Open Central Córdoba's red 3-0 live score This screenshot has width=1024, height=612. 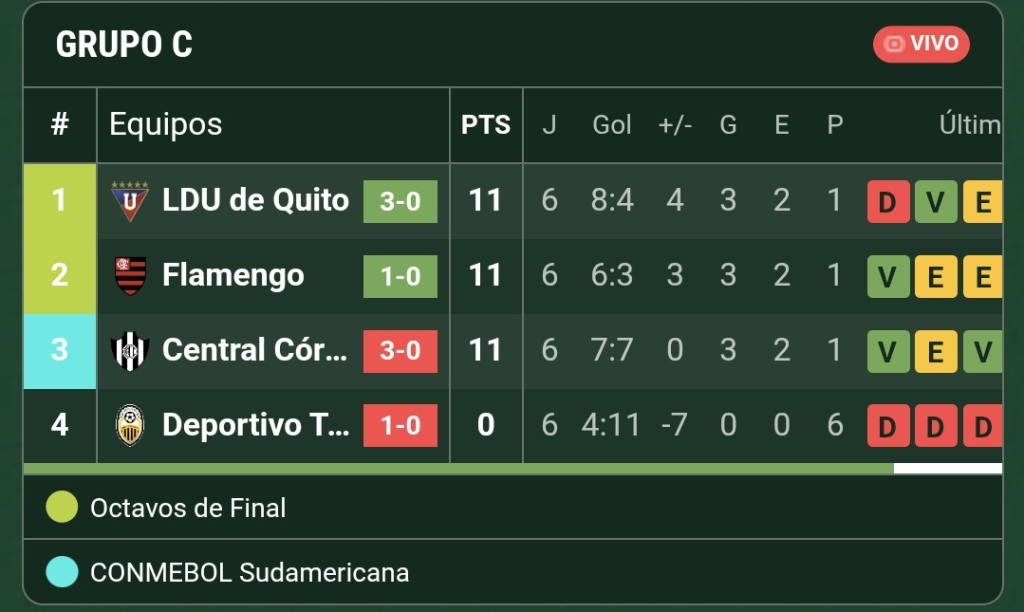tap(400, 351)
